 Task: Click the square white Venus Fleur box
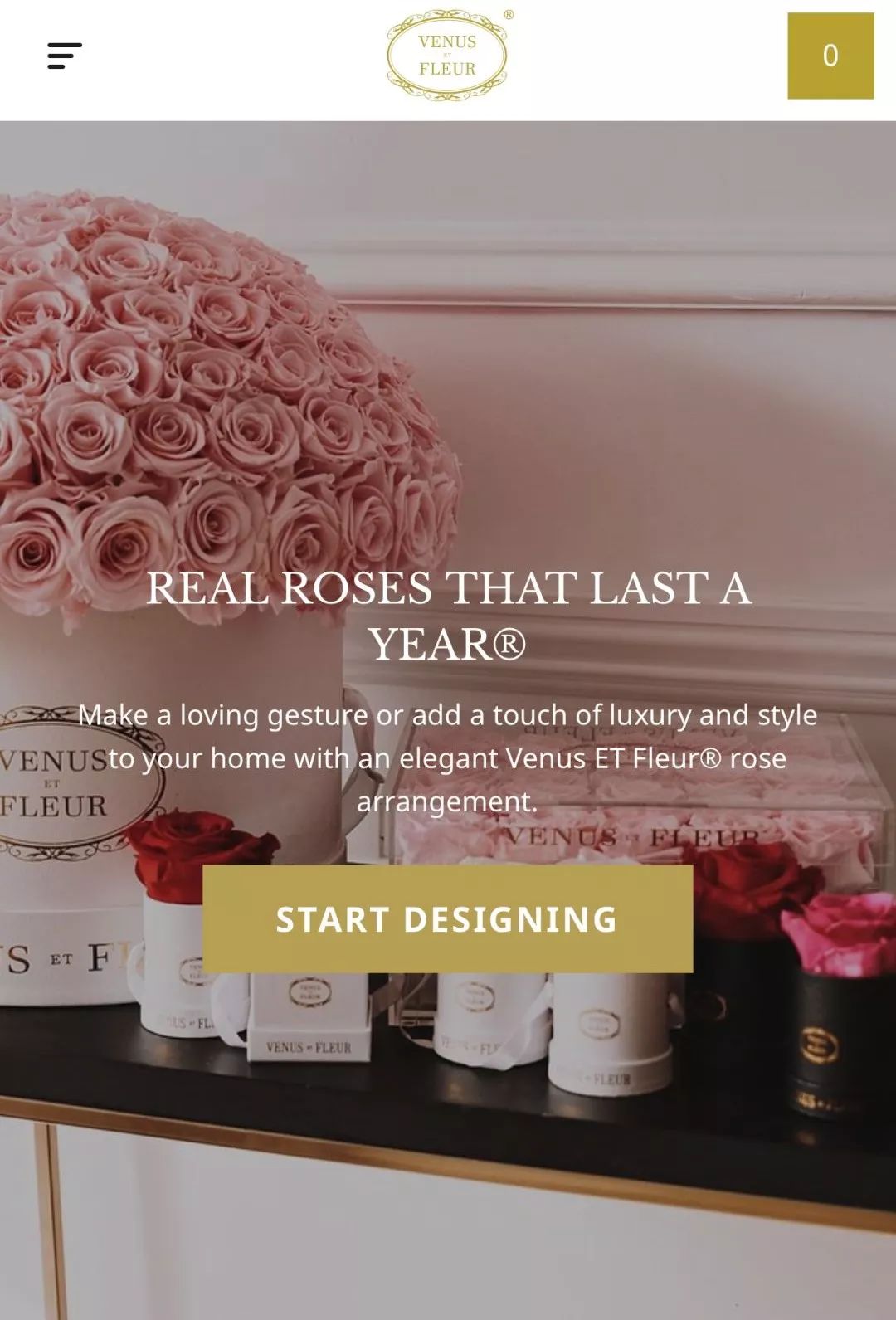(x=309, y=1016)
